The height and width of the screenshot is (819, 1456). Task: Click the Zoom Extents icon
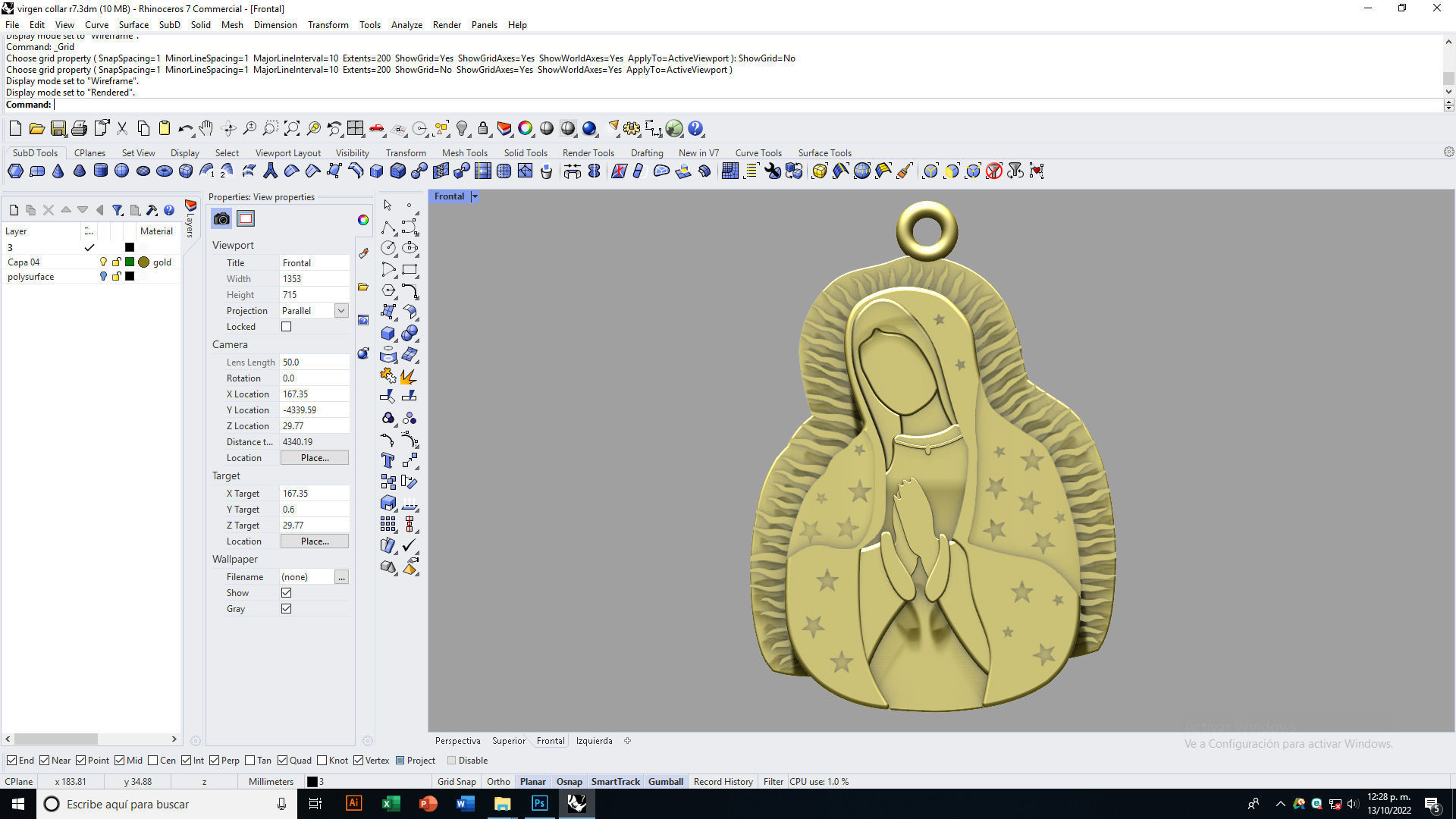coord(291,128)
